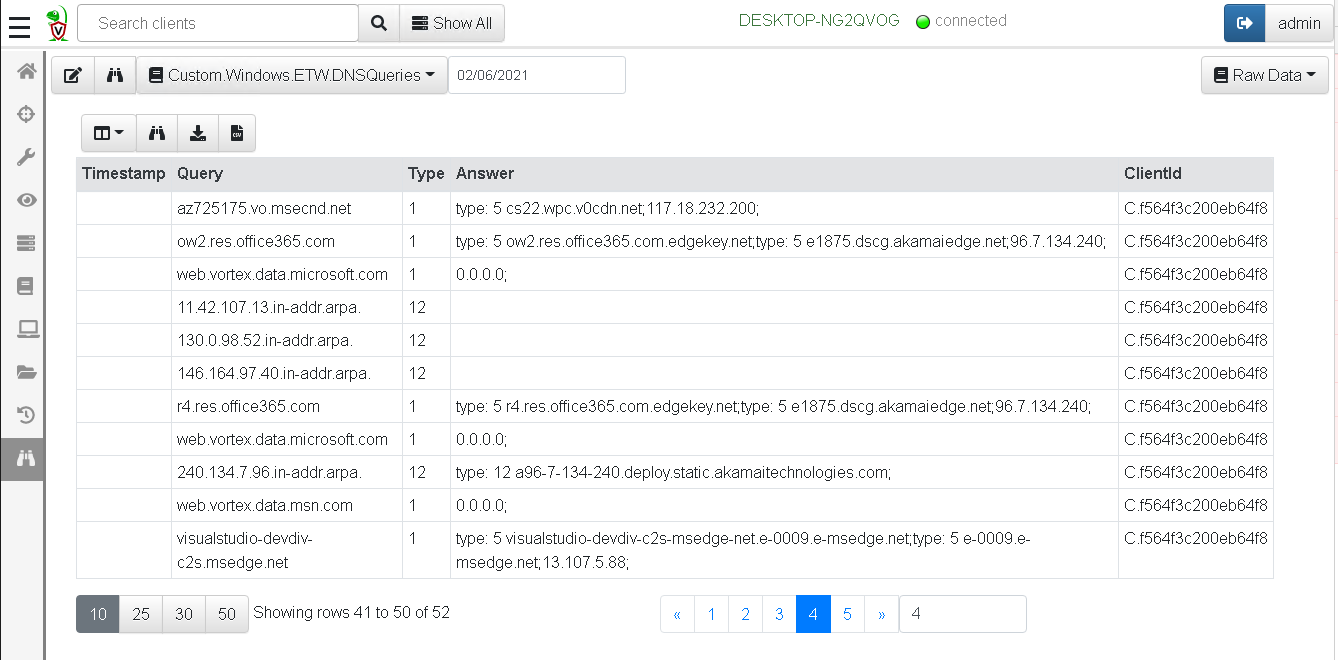
Task: Open the column visibility selector dropdown
Action: pos(108,132)
